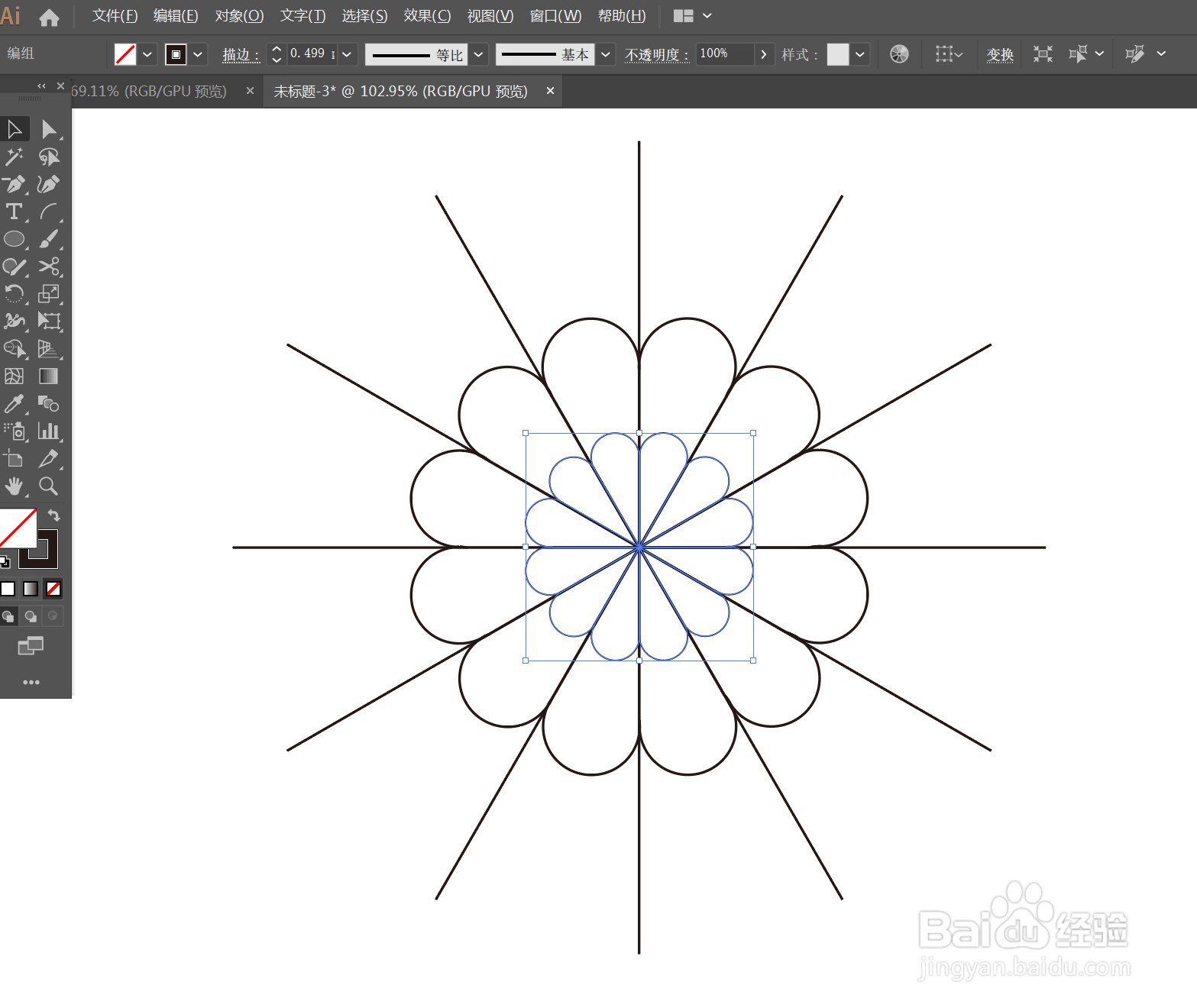Pick the Magic Wand tool
The height and width of the screenshot is (1008, 1197).
(x=15, y=157)
